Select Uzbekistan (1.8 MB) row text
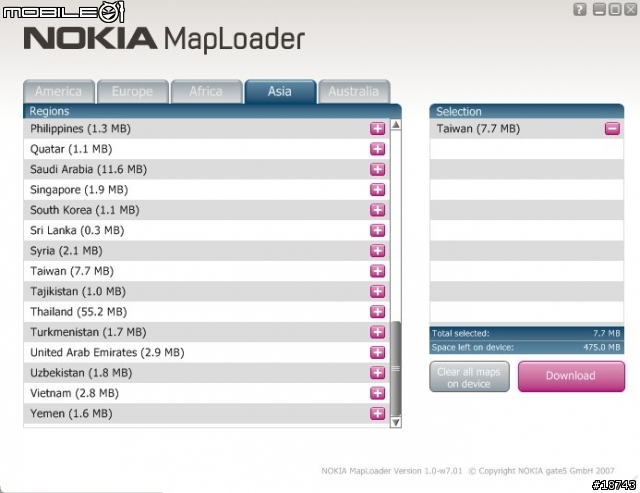640x493 pixels. click(81, 373)
